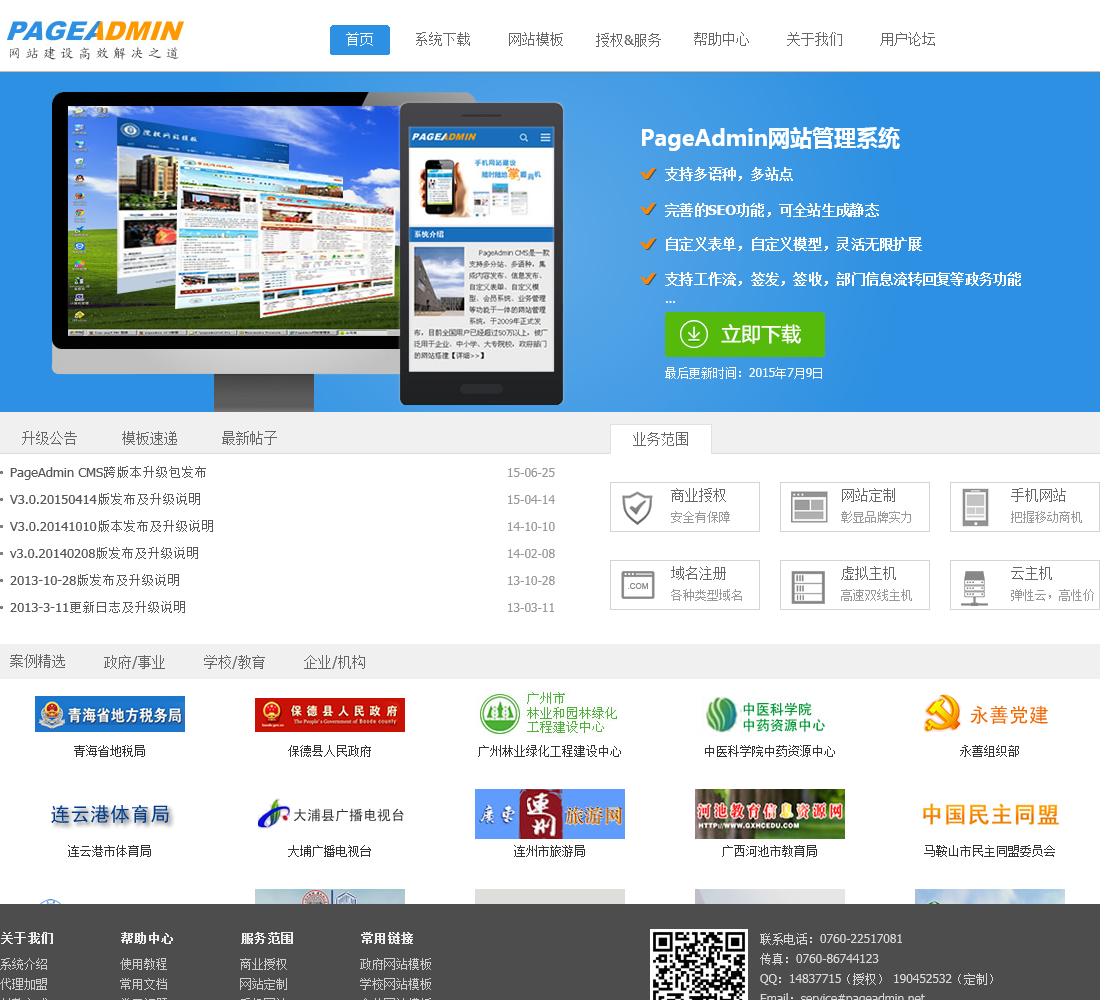Open 用户论坛 in the navigation bar
Viewport: 1100px width, 1000px height.
908,40
